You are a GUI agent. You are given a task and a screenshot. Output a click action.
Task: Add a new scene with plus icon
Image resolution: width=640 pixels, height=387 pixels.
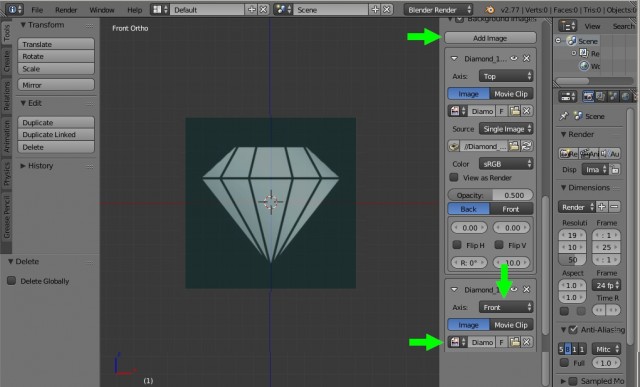point(375,9)
